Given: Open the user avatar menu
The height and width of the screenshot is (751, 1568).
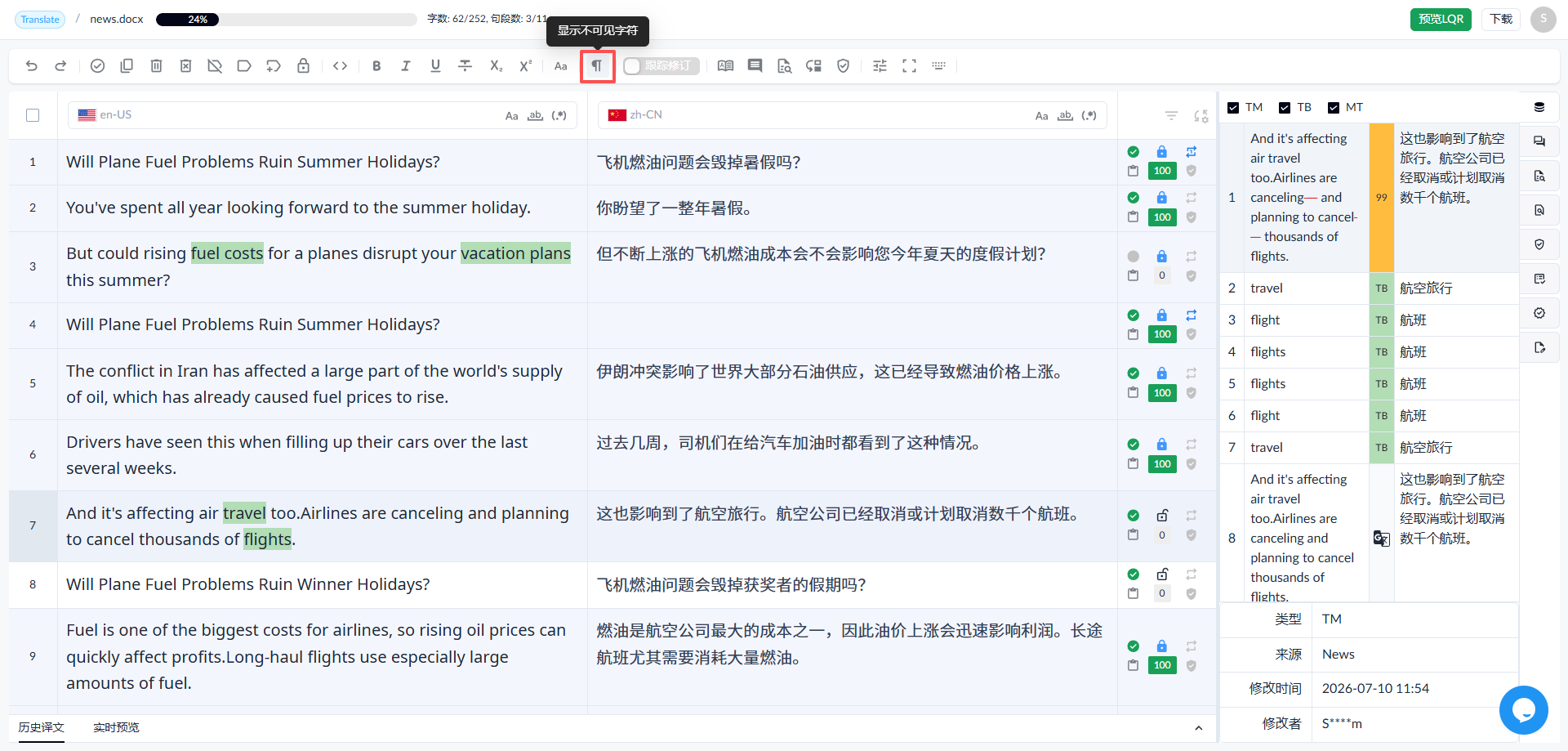Looking at the screenshot, I should point(1543,20).
